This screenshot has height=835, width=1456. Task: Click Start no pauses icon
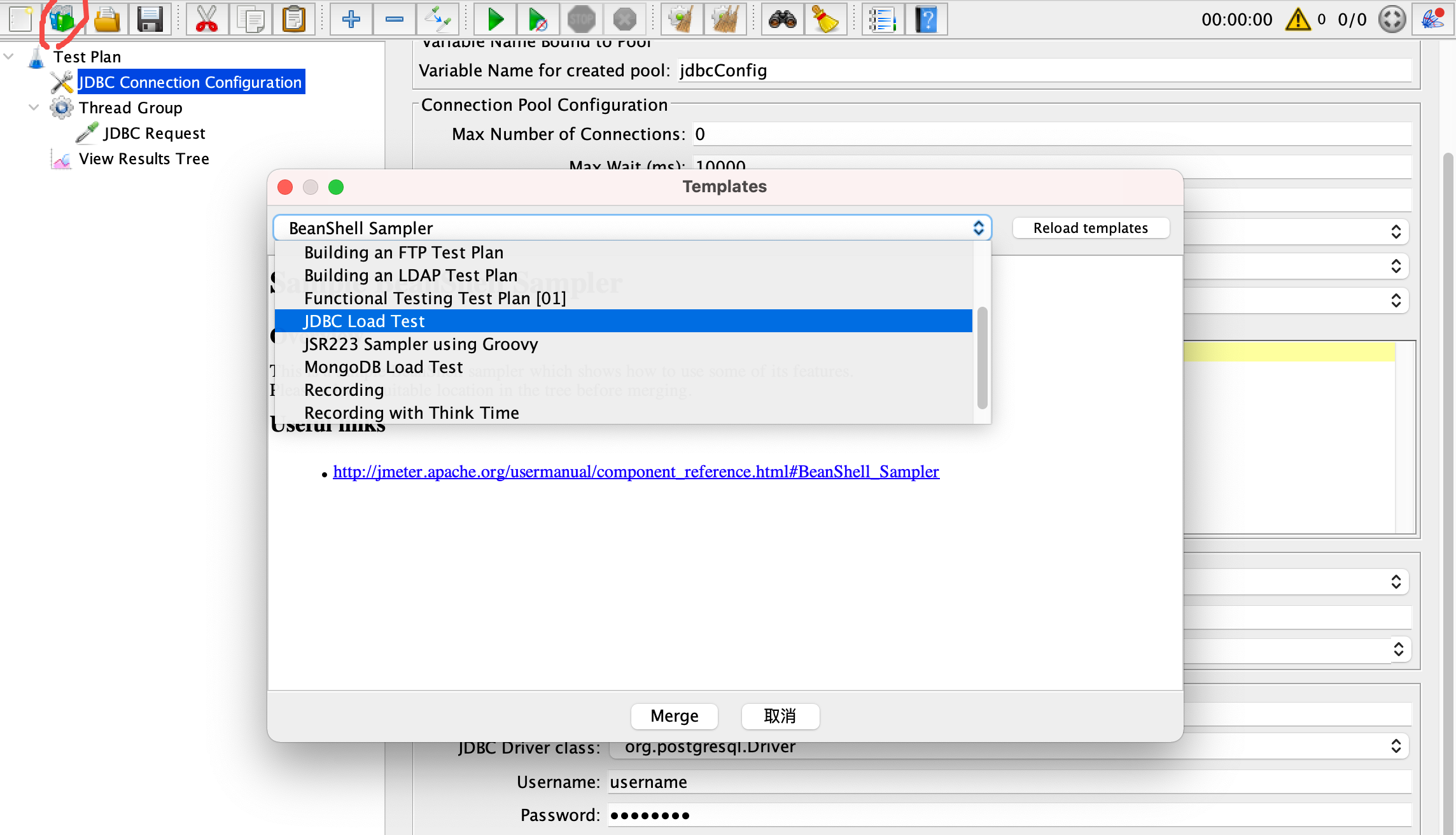coord(538,20)
